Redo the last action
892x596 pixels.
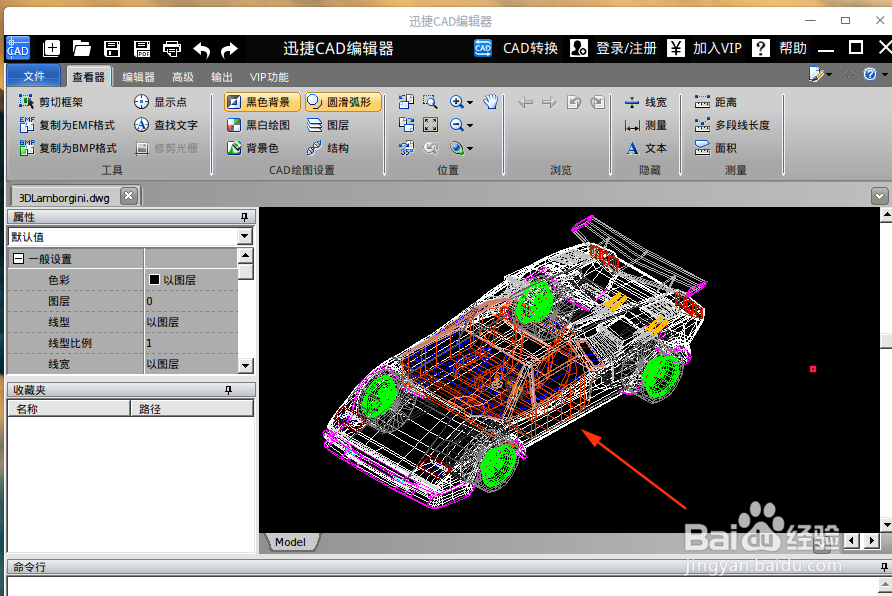click(x=229, y=50)
